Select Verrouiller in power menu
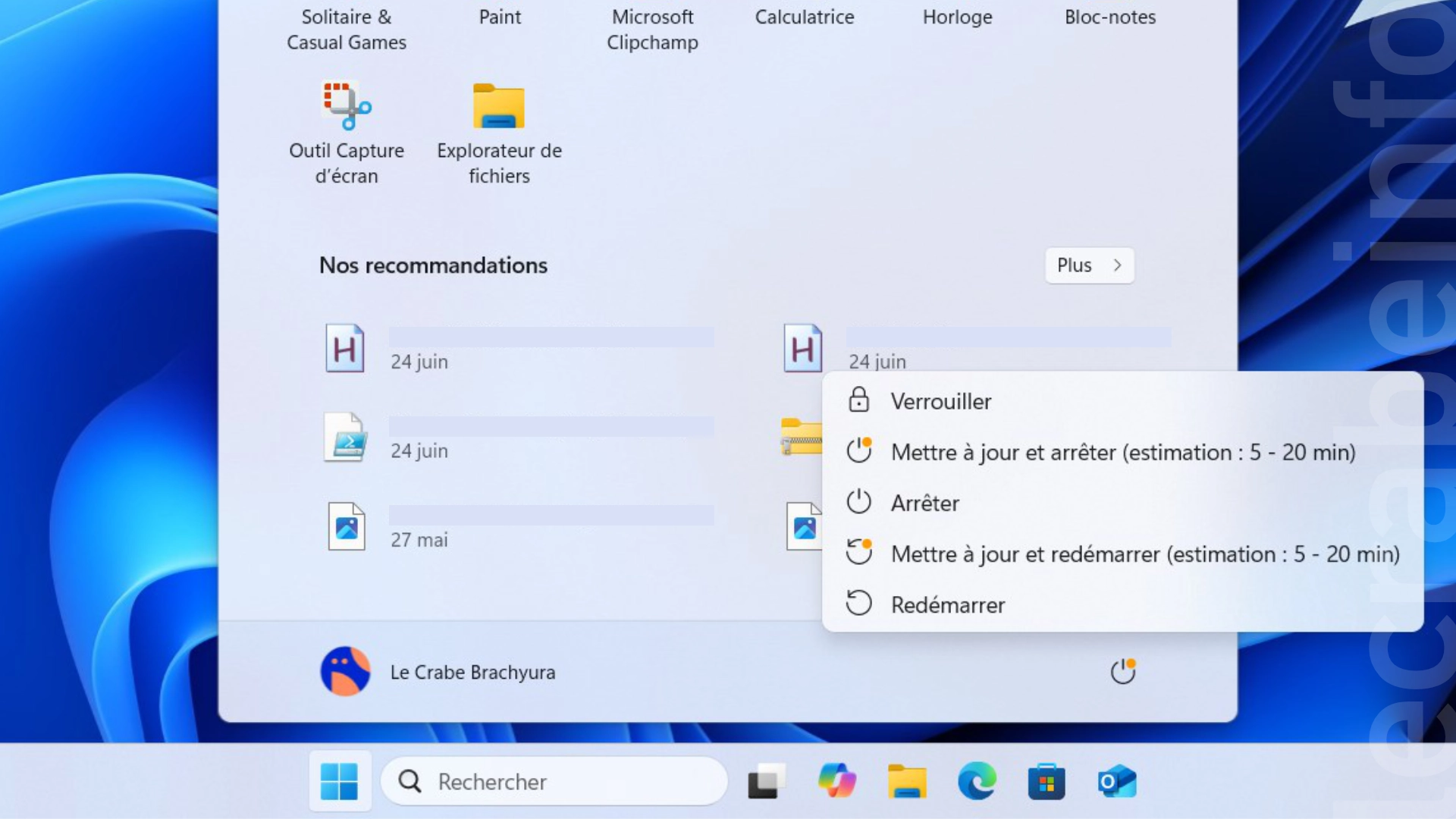The width and height of the screenshot is (1456, 819). [x=940, y=401]
